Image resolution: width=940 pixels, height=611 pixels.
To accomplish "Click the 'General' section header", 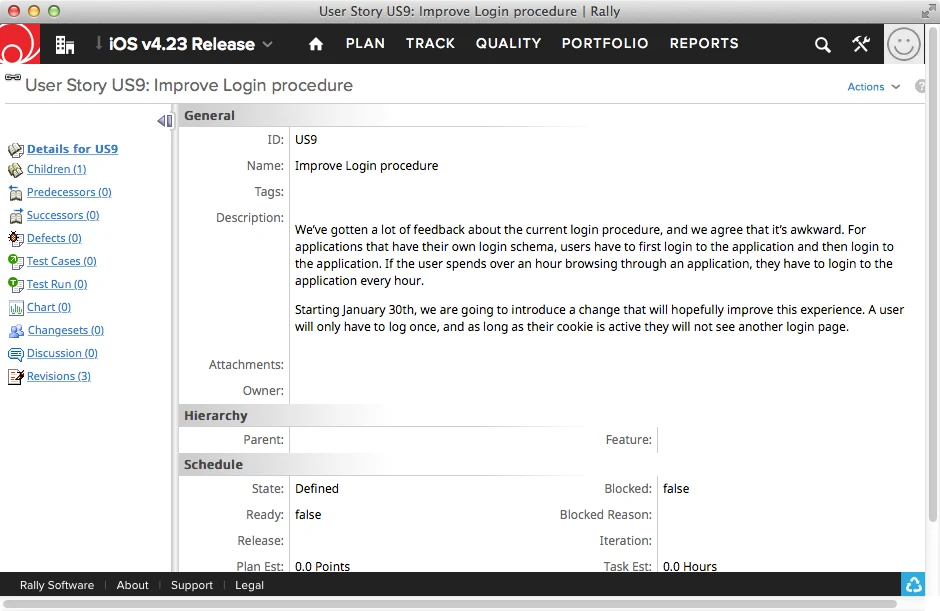I will 209,115.
